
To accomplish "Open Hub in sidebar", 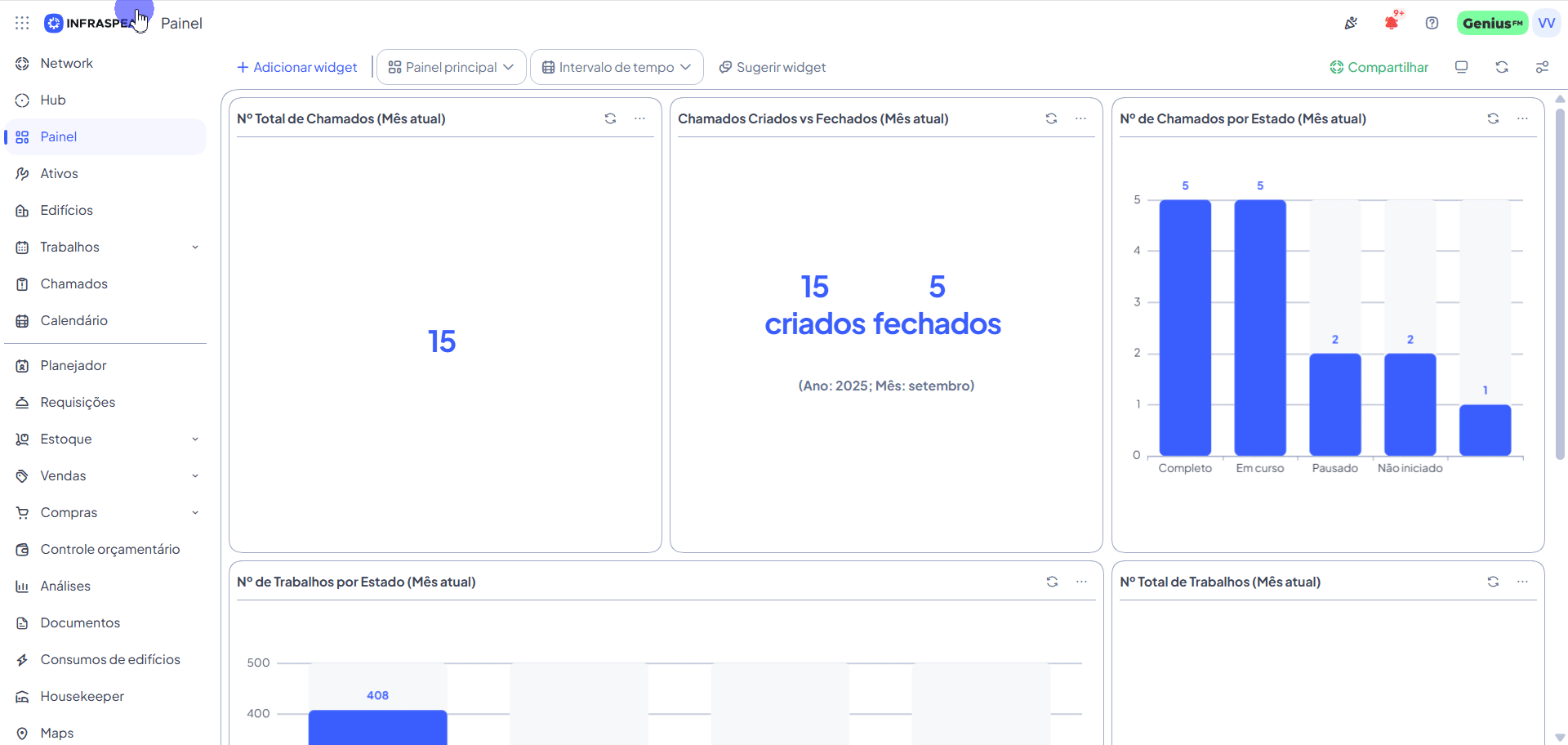I will (105, 100).
